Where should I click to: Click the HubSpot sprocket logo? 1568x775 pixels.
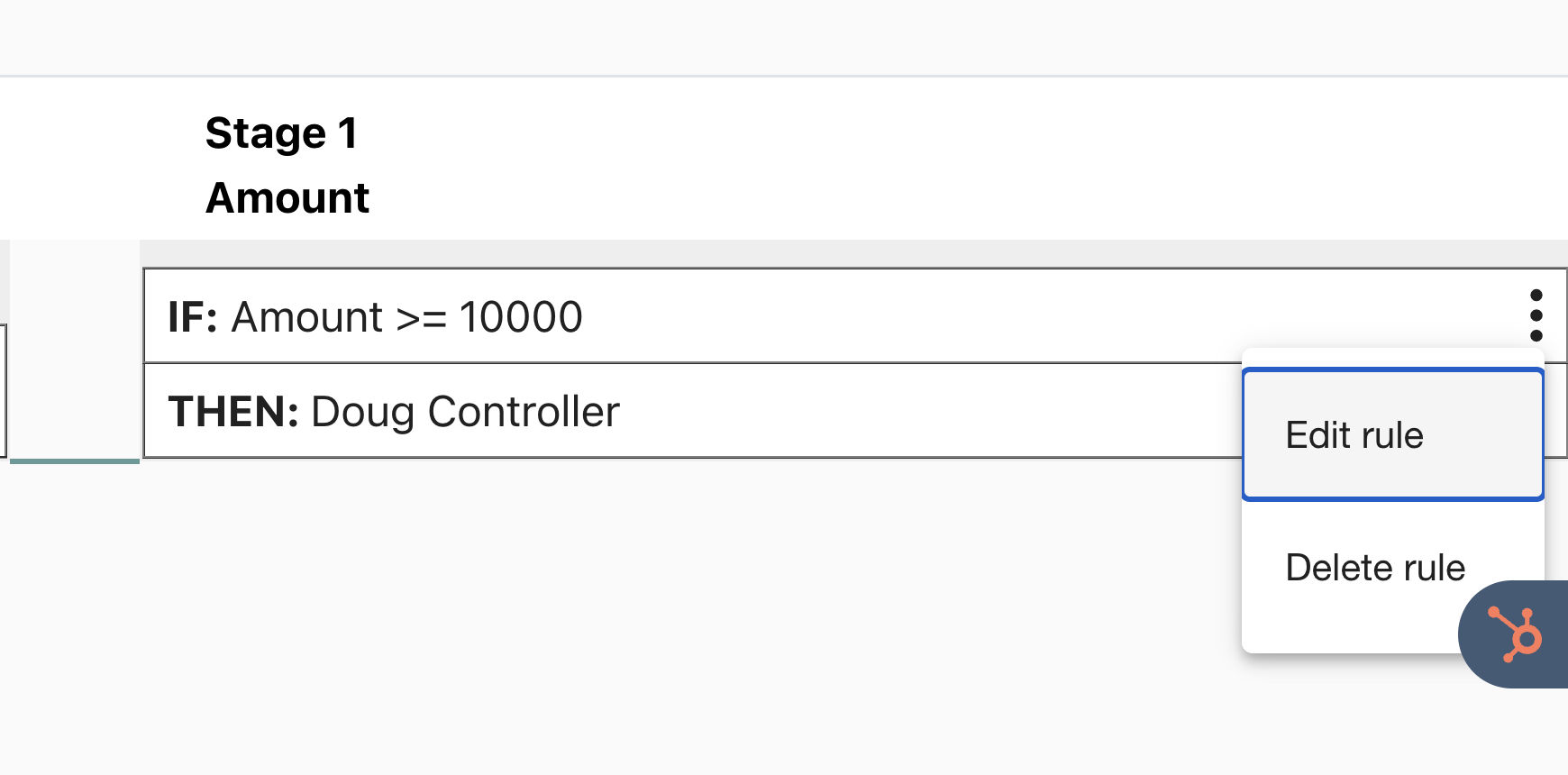[x=1516, y=634]
